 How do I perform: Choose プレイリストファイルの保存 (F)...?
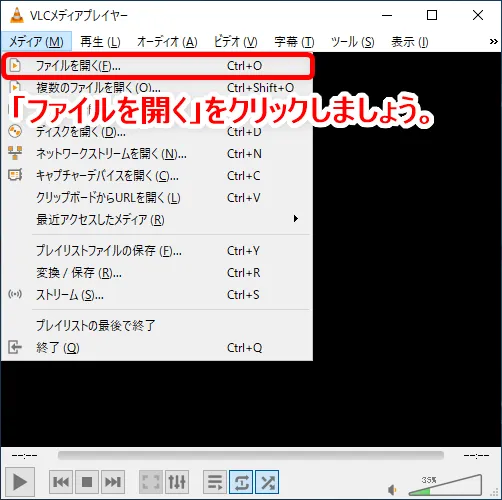click(x=157, y=251)
